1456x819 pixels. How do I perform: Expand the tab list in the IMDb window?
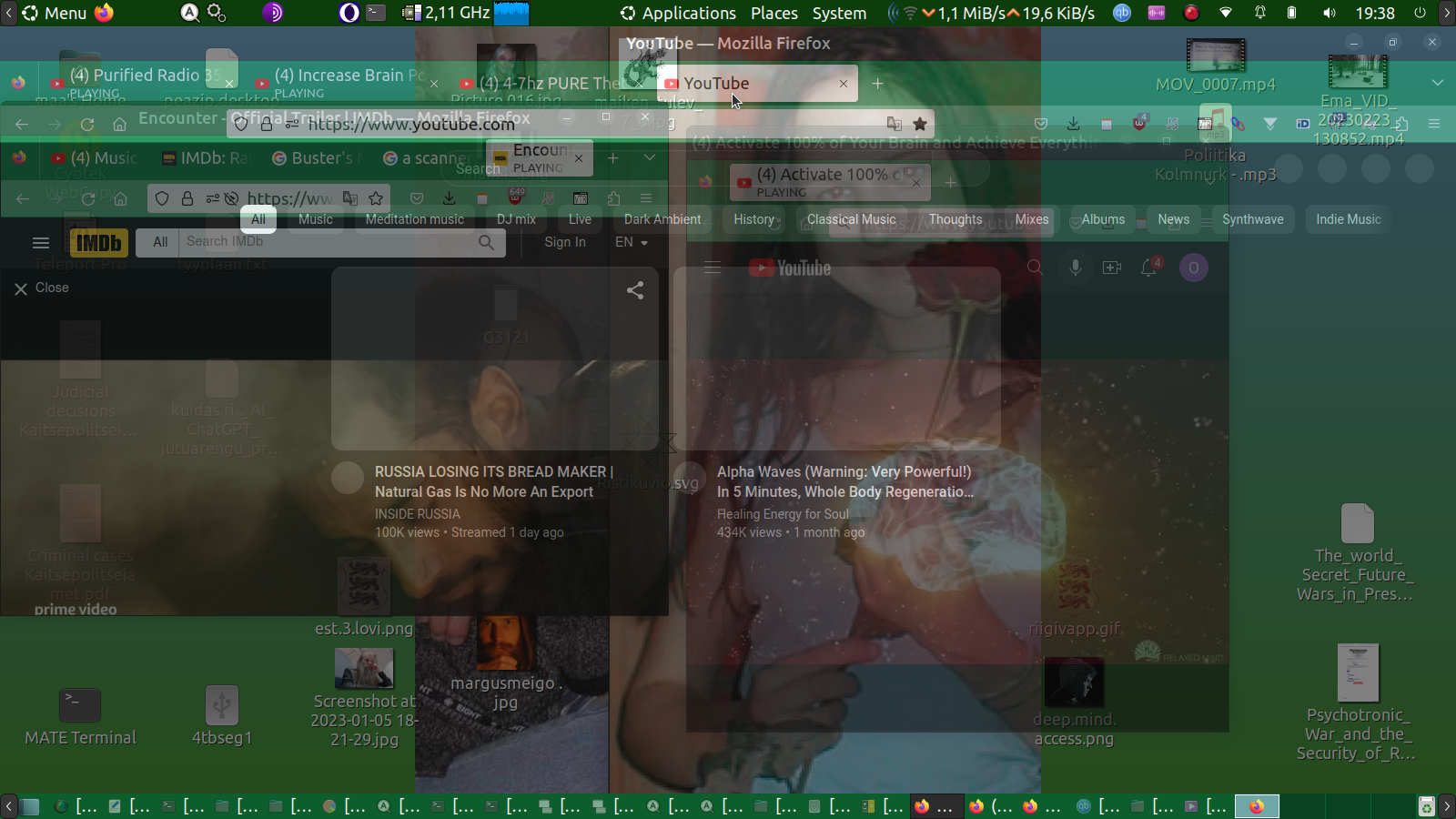649,157
